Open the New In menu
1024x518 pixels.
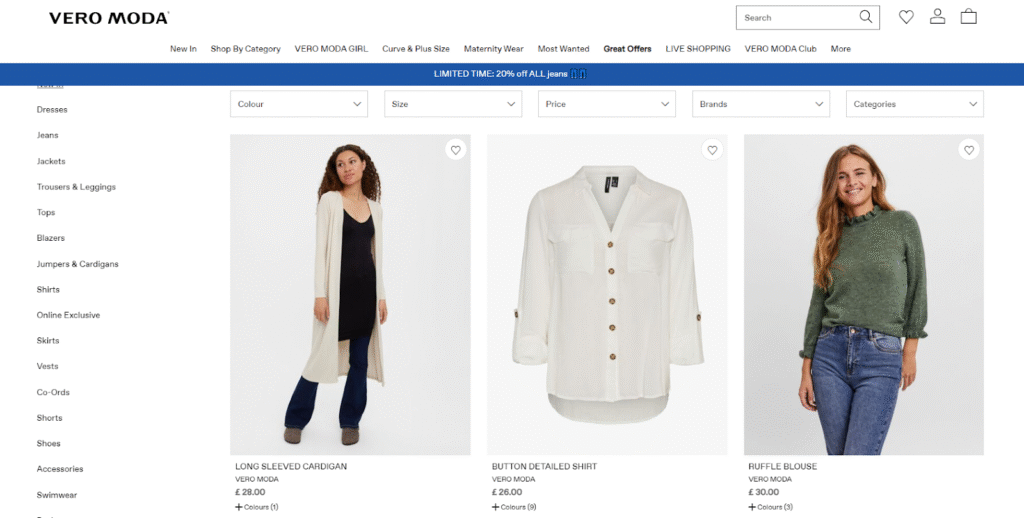(184, 49)
